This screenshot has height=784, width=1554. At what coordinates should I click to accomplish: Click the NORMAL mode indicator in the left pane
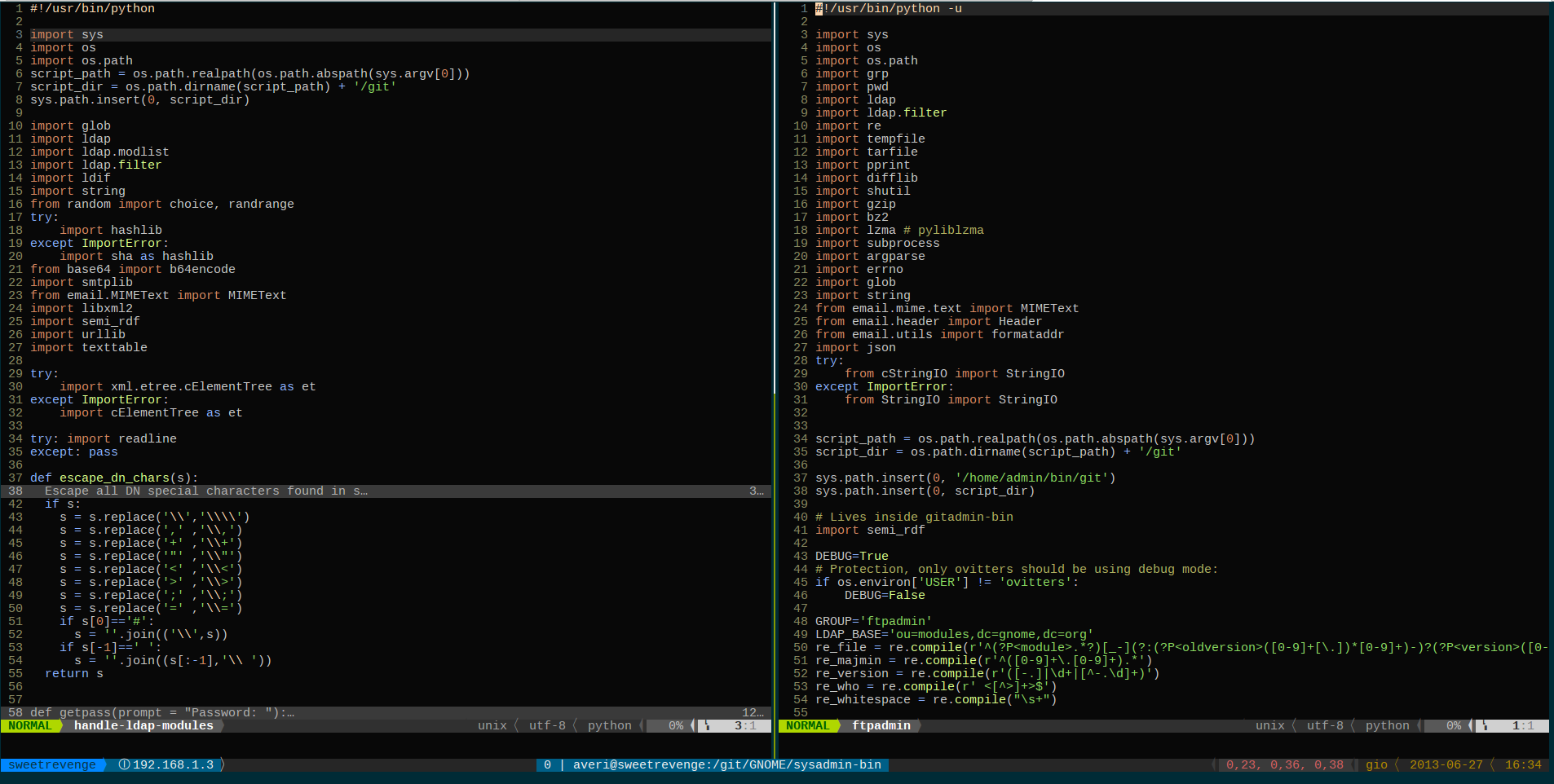pos(30,725)
